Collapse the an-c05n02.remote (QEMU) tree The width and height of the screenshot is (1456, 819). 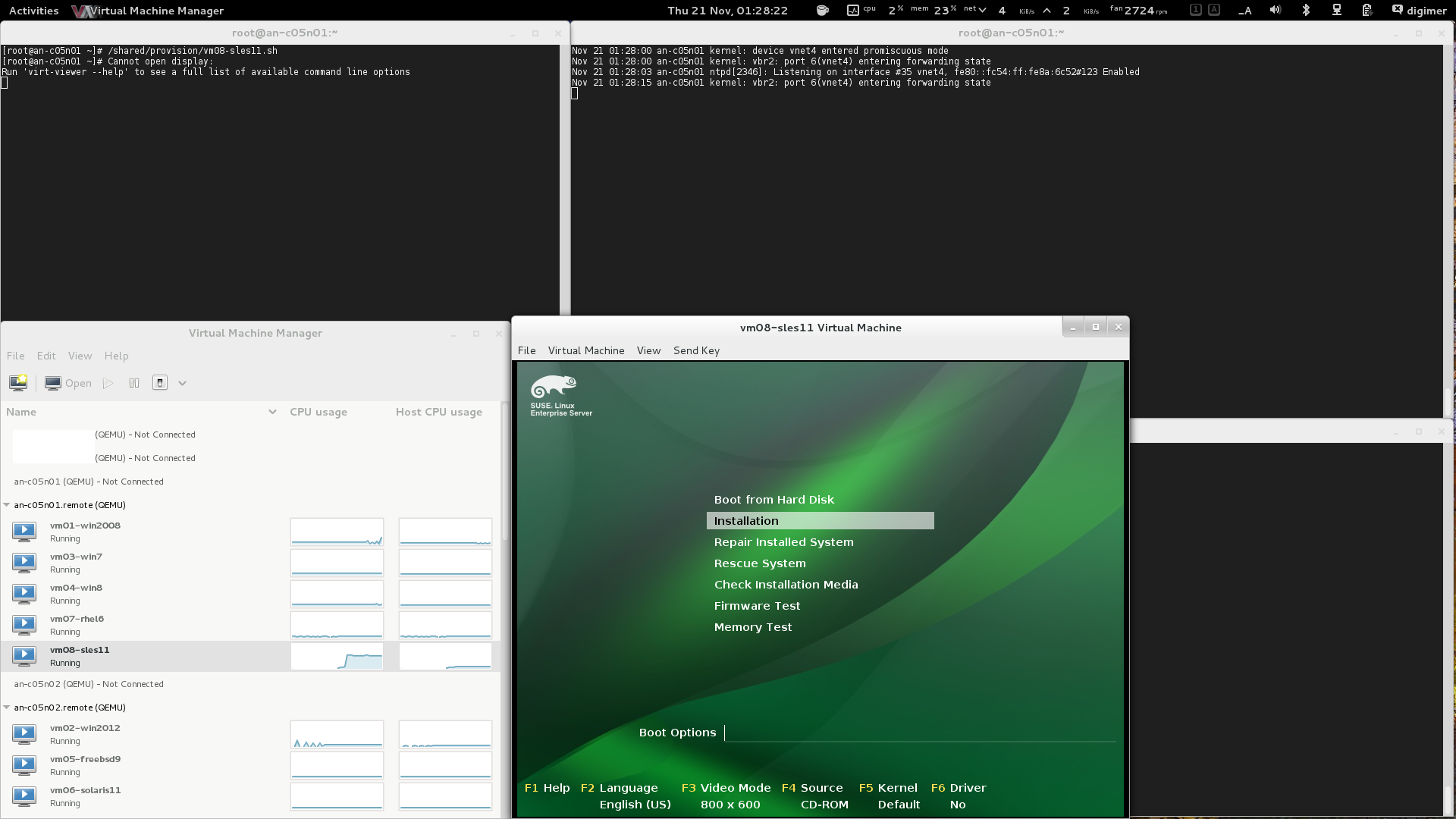[x=7, y=708]
